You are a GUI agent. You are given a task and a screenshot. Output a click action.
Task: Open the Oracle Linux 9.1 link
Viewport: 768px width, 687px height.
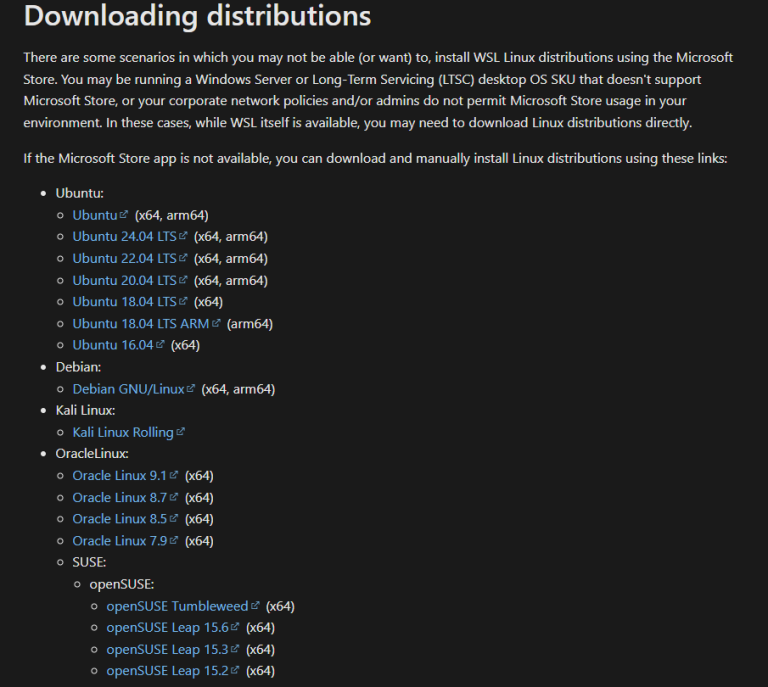(x=125, y=475)
